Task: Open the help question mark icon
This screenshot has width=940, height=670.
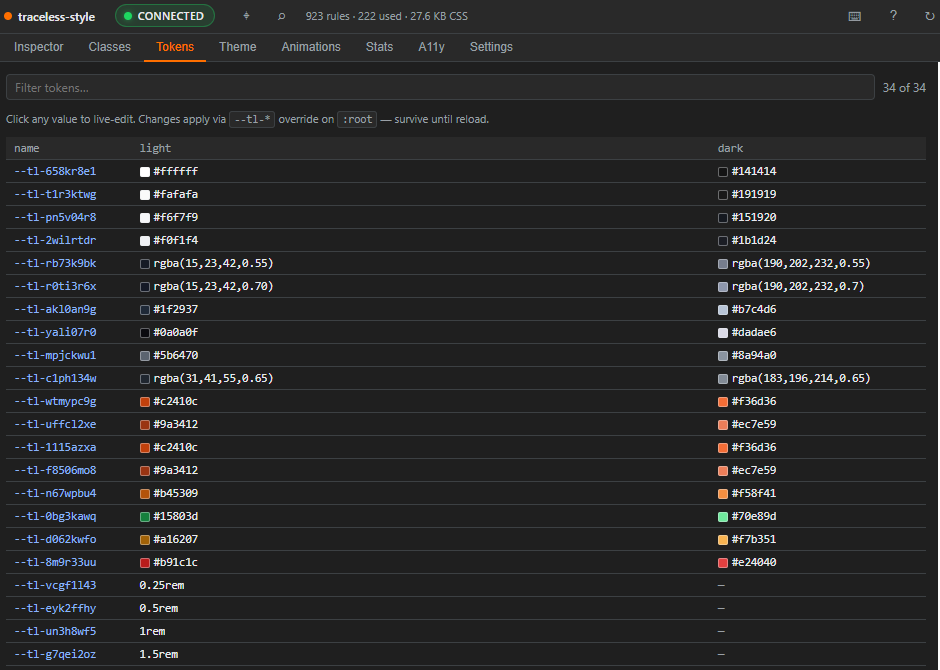Action: pyautogui.click(x=893, y=16)
